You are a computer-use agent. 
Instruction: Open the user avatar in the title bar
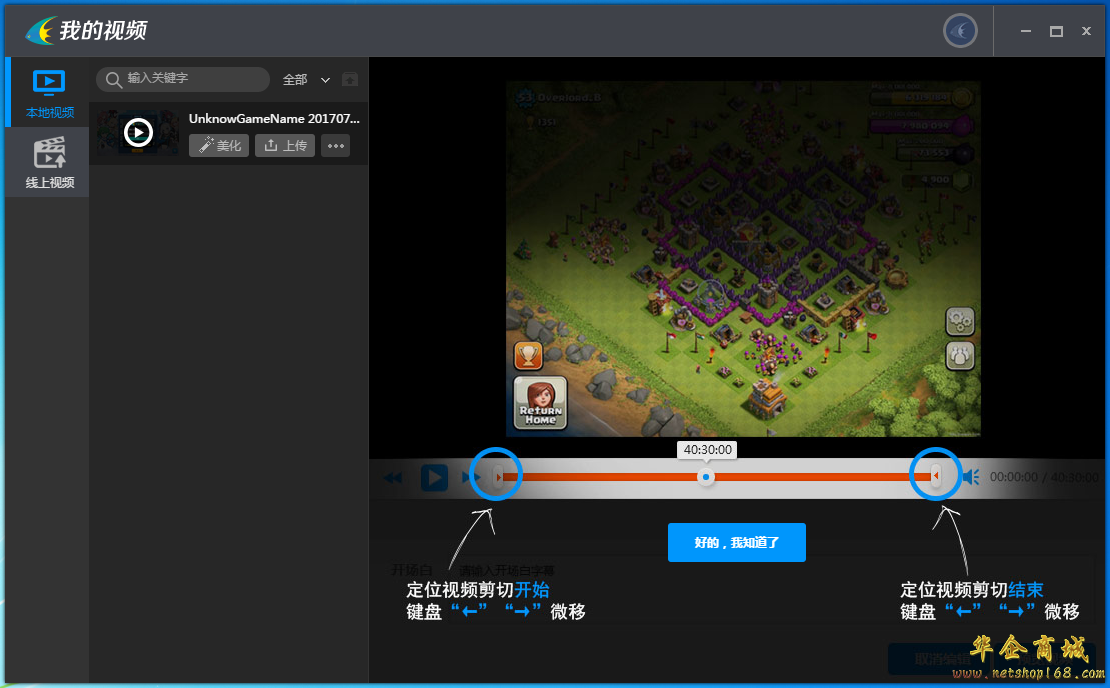[960, 31]
